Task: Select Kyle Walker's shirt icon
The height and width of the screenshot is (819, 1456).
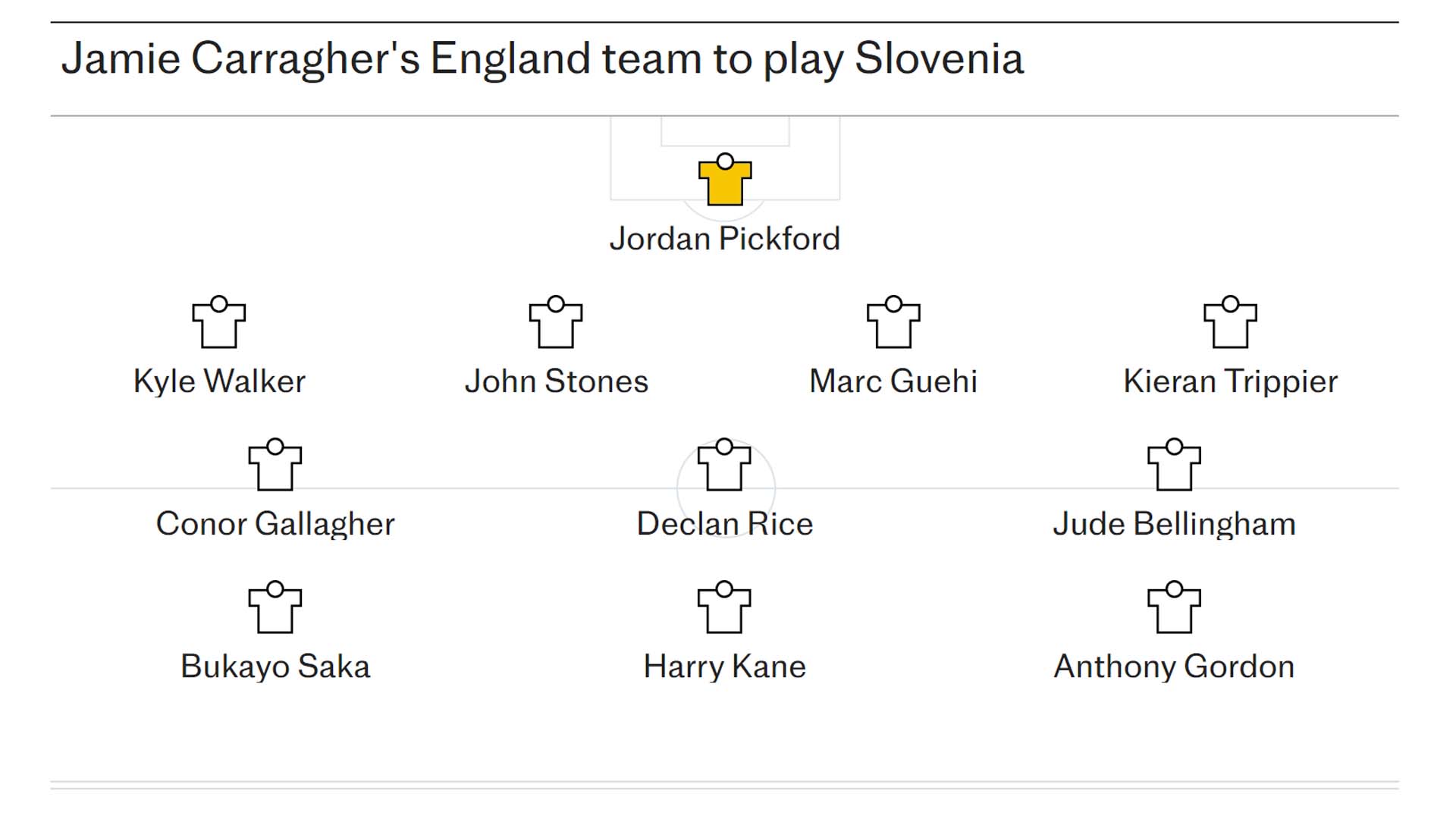Action: [219, 322]
